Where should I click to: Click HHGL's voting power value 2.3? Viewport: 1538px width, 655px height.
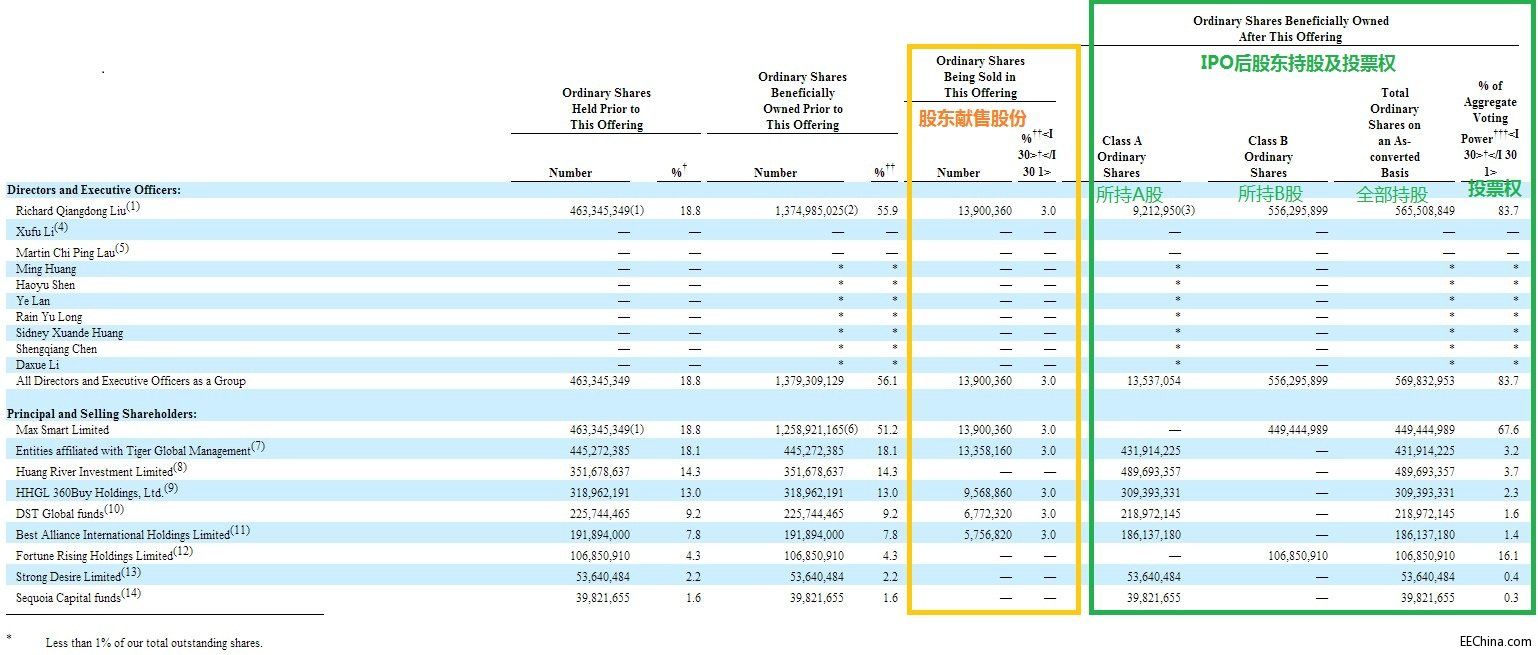point(1512,493)
